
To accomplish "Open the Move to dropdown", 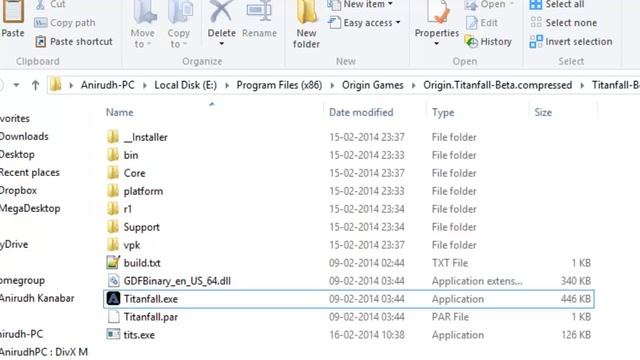I will click(143, 24).
